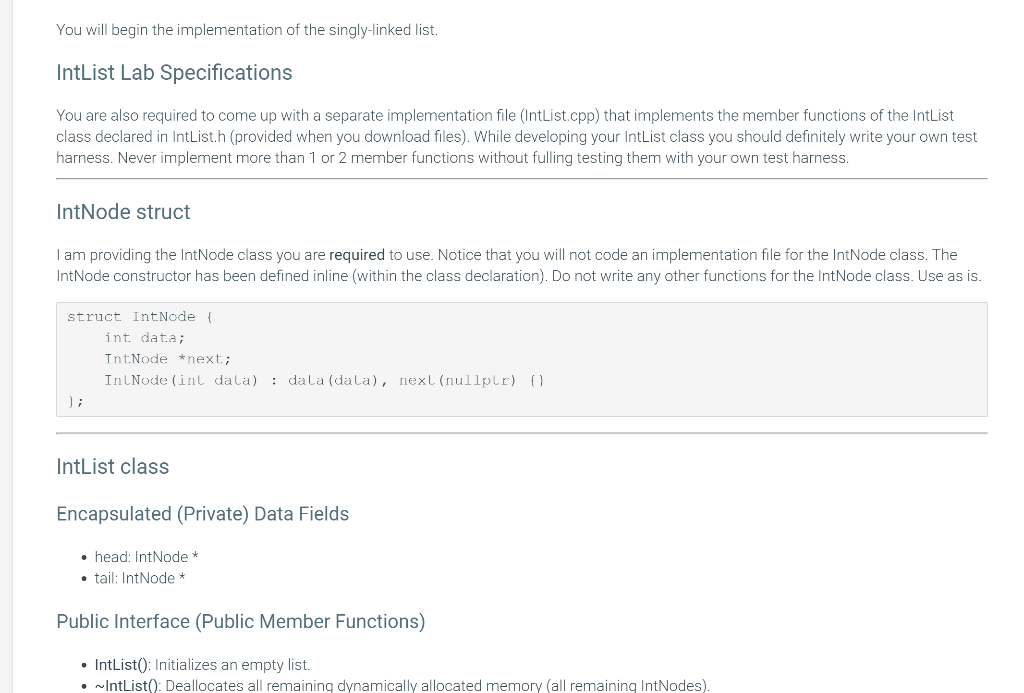
Task: Click the 'tail: IntNode *' bullet item
Action: [140, 578]
